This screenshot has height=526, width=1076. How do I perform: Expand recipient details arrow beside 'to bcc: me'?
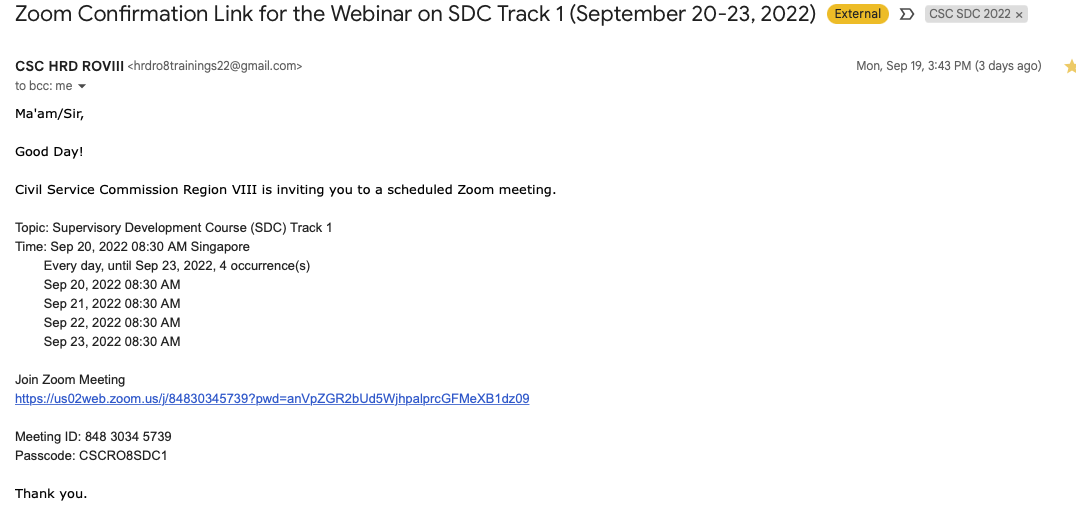click(x=82, y=87)
